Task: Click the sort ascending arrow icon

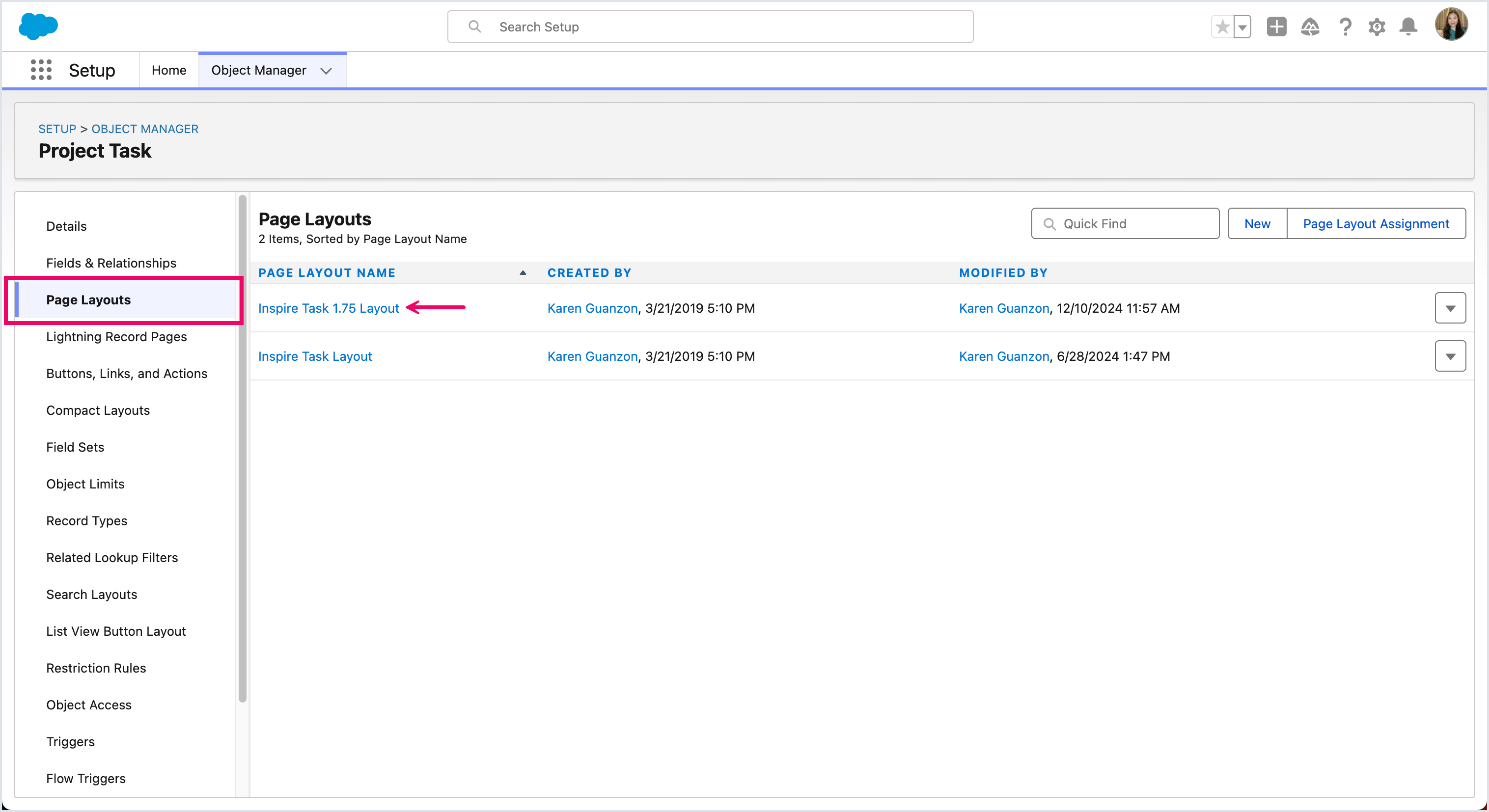Action: 523,273
